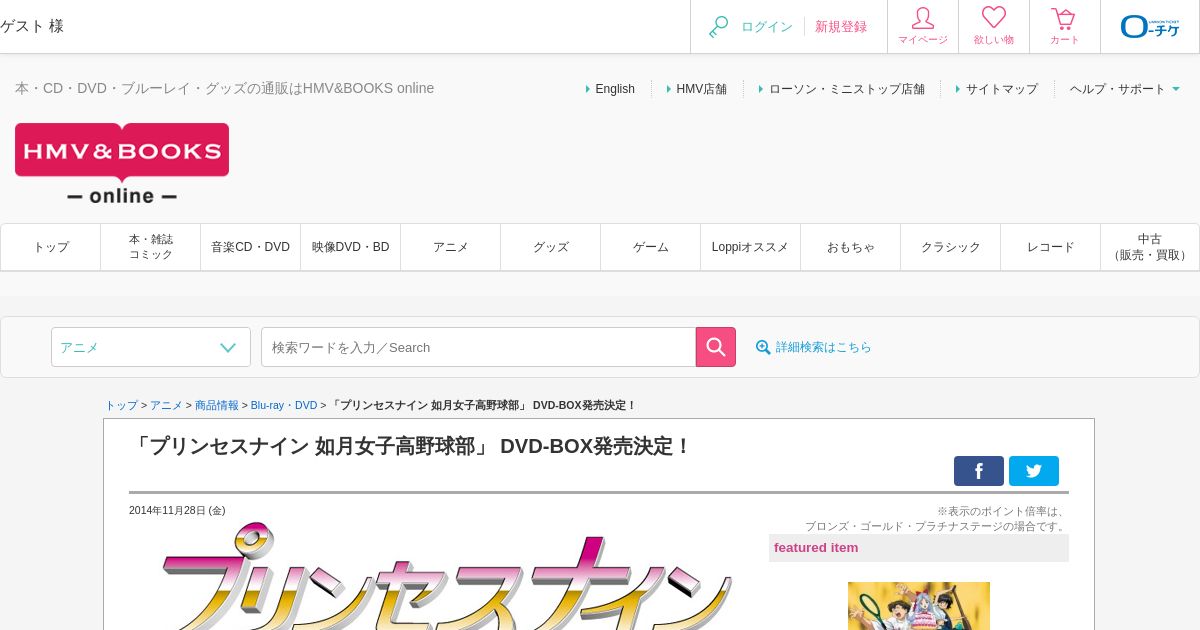Select the ゲーム navigation tab

pos(651,247)
